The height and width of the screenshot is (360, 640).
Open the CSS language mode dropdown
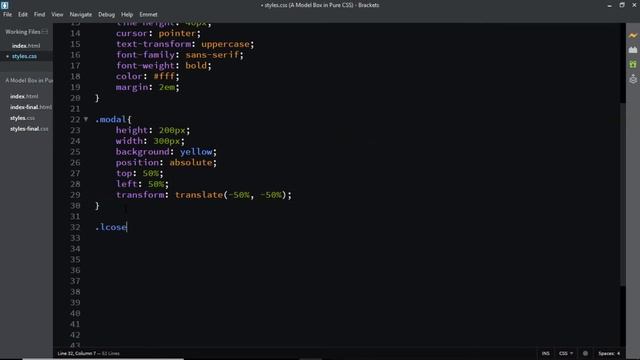click(566, 353)
